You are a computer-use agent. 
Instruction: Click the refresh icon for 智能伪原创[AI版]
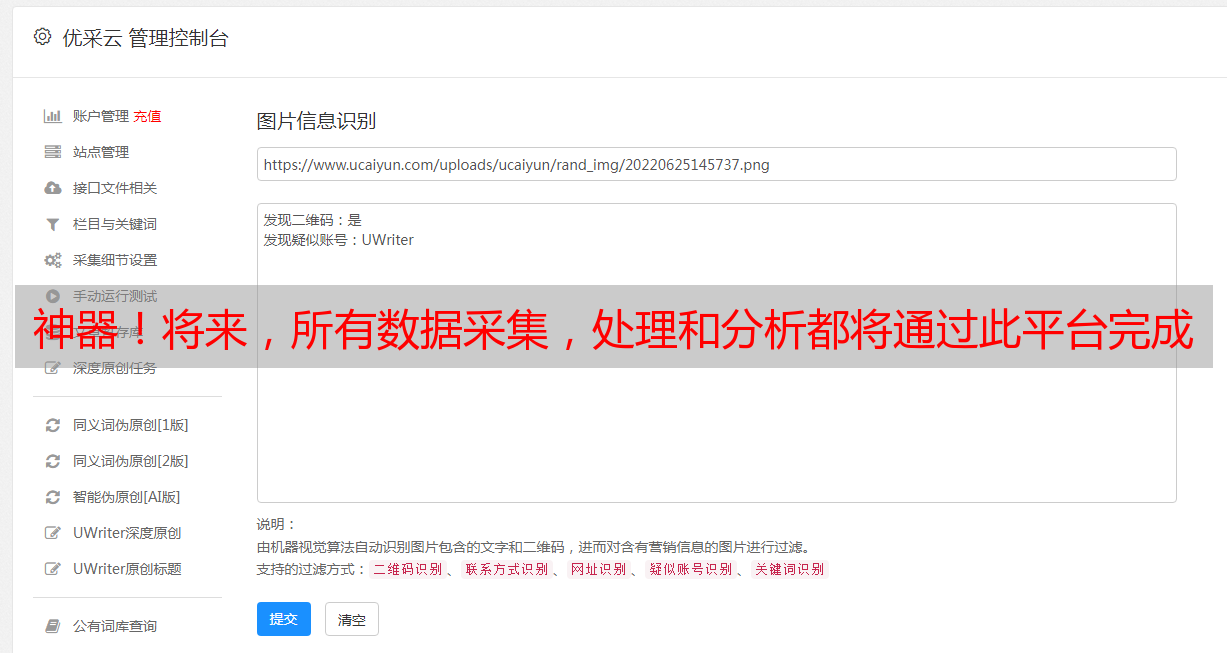coord(53,497)
